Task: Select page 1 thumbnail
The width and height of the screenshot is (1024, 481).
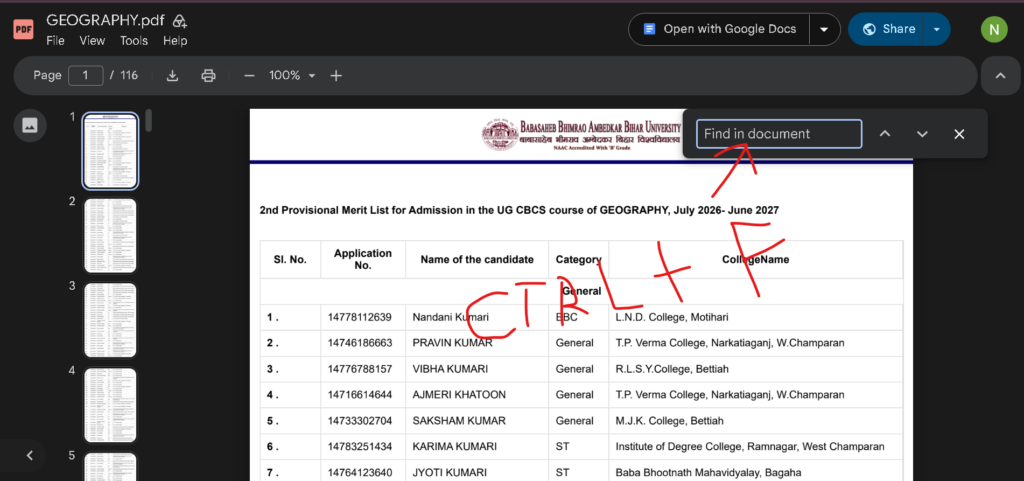Action: point(110,151)
